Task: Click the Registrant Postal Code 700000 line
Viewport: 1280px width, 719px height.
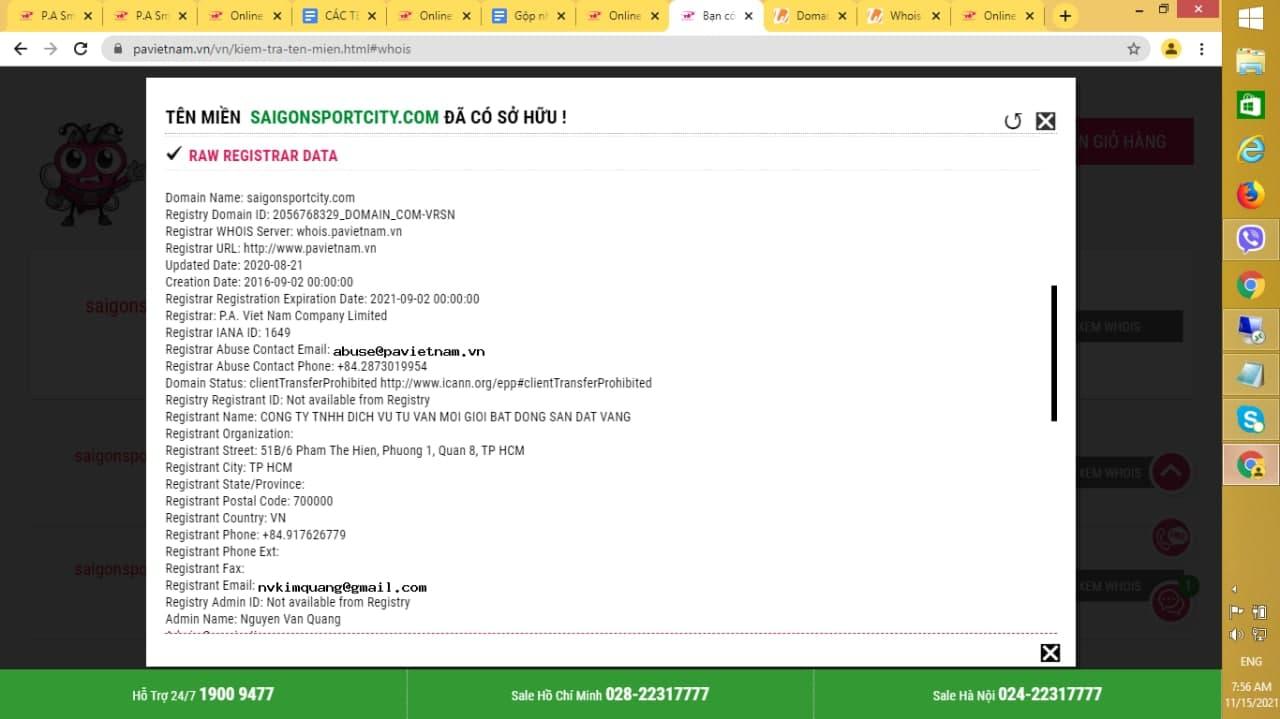Action: [x=249, y=501]
